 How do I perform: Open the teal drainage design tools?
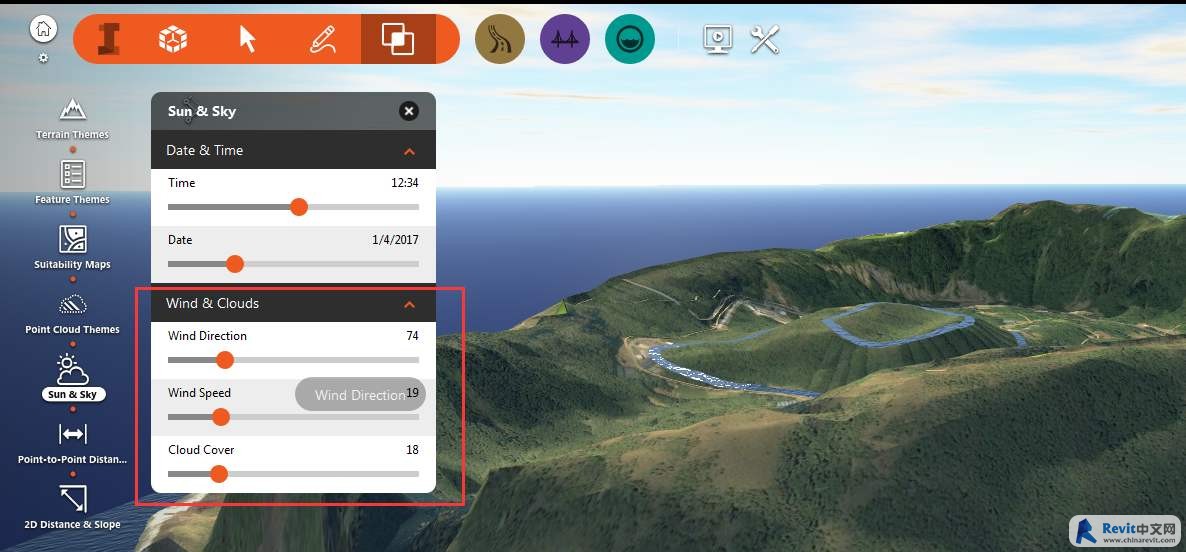pos(630,39)
